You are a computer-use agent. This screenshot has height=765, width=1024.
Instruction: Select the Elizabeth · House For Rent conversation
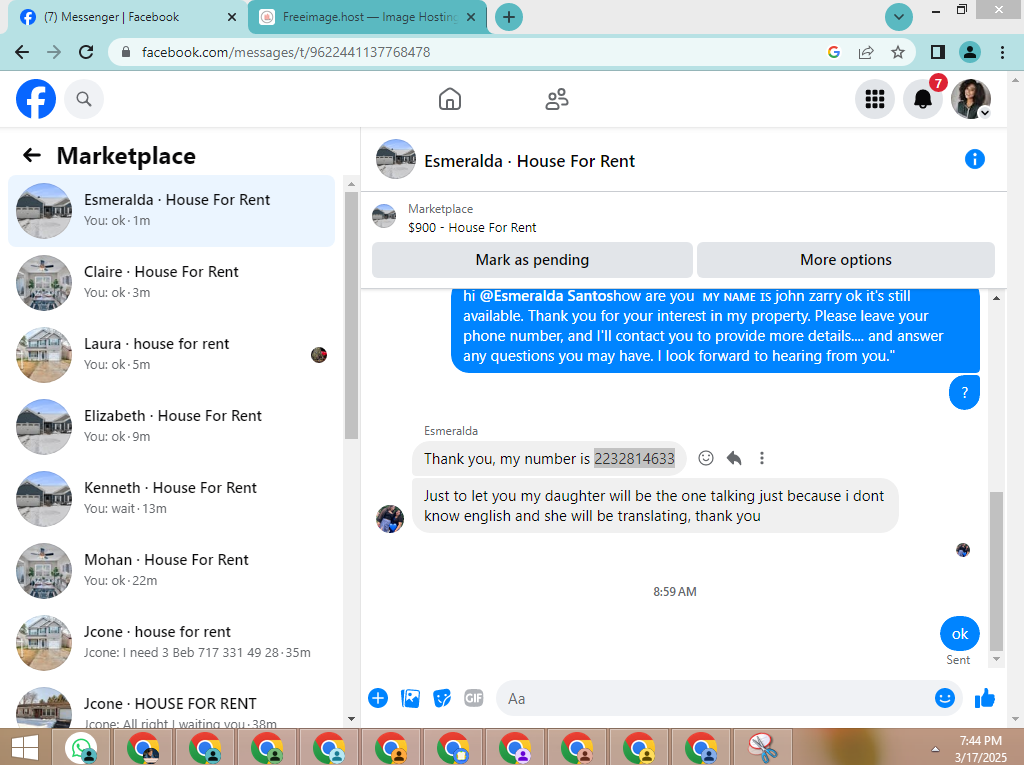[x=171, y=427]
